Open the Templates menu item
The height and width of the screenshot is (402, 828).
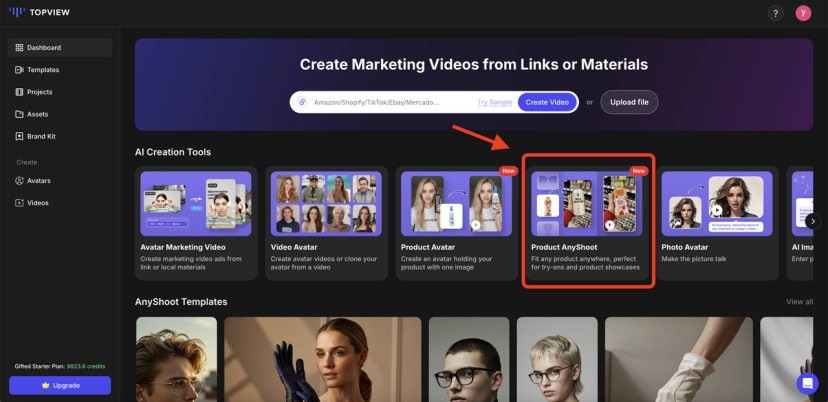(x=60, y=70)
